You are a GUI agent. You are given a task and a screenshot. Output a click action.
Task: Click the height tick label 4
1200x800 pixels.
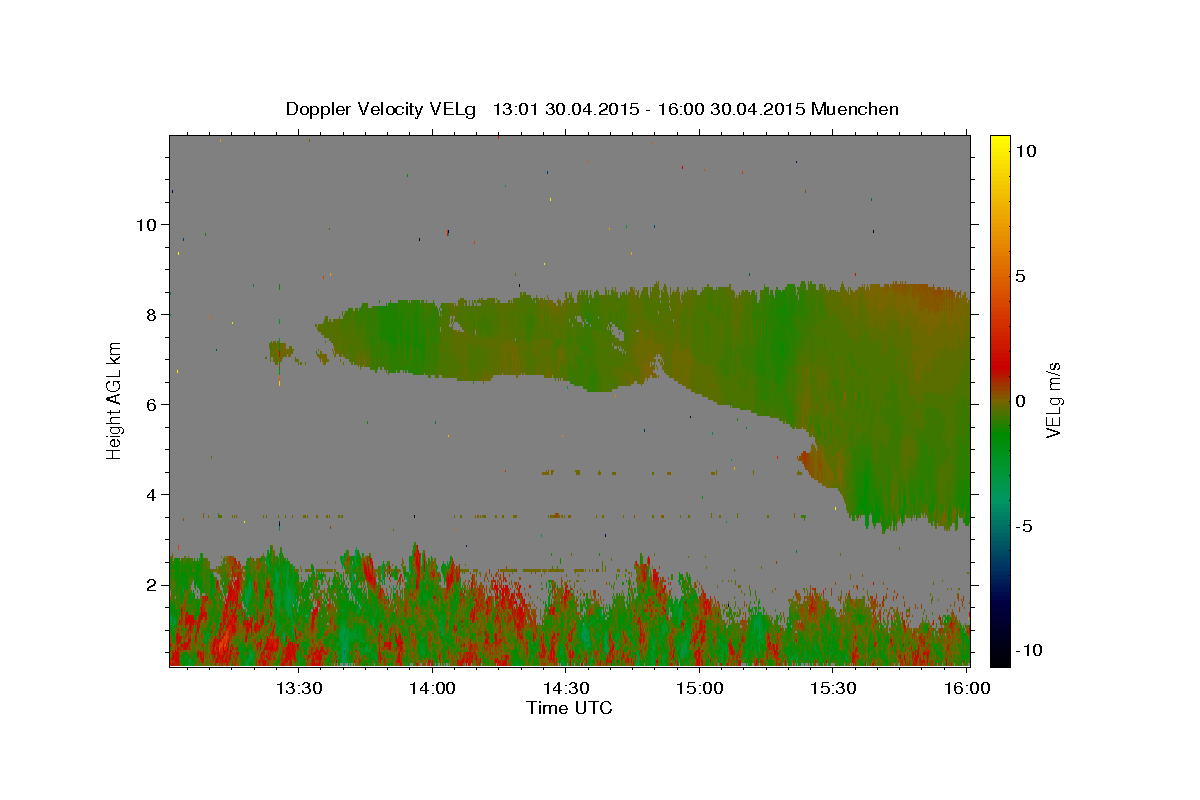pyautogui.click(x=152, y=494)
